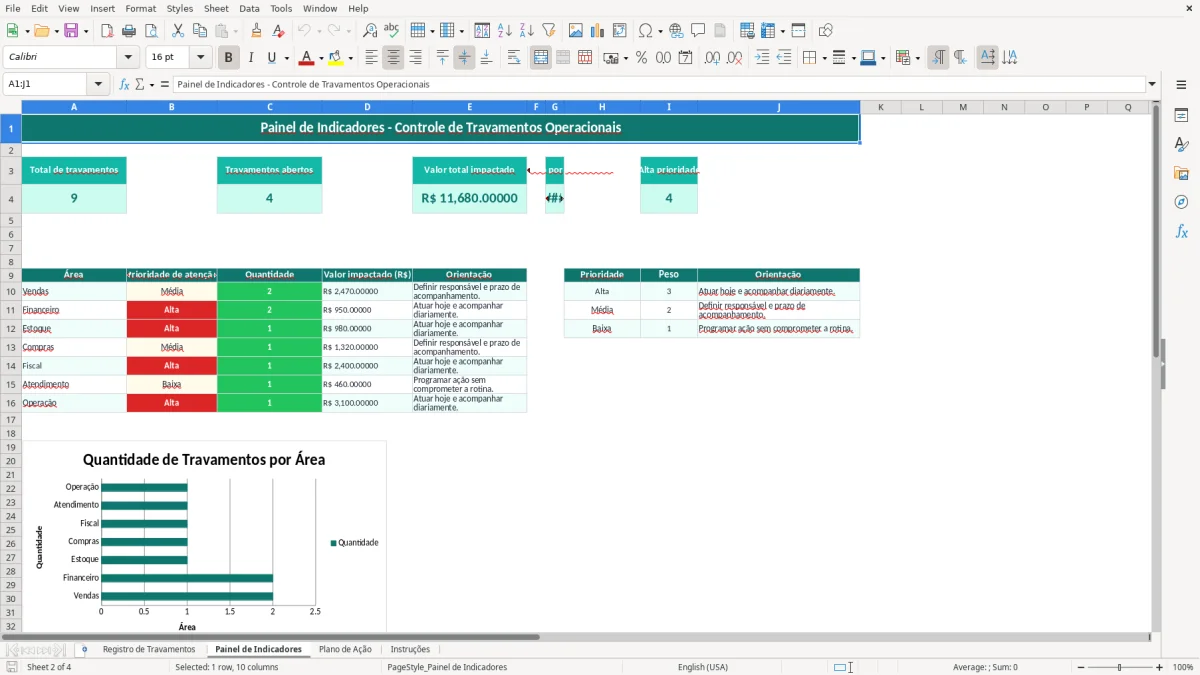Click the Quantidade chart legend entry
1200x675 pixels.
[354, 543]
